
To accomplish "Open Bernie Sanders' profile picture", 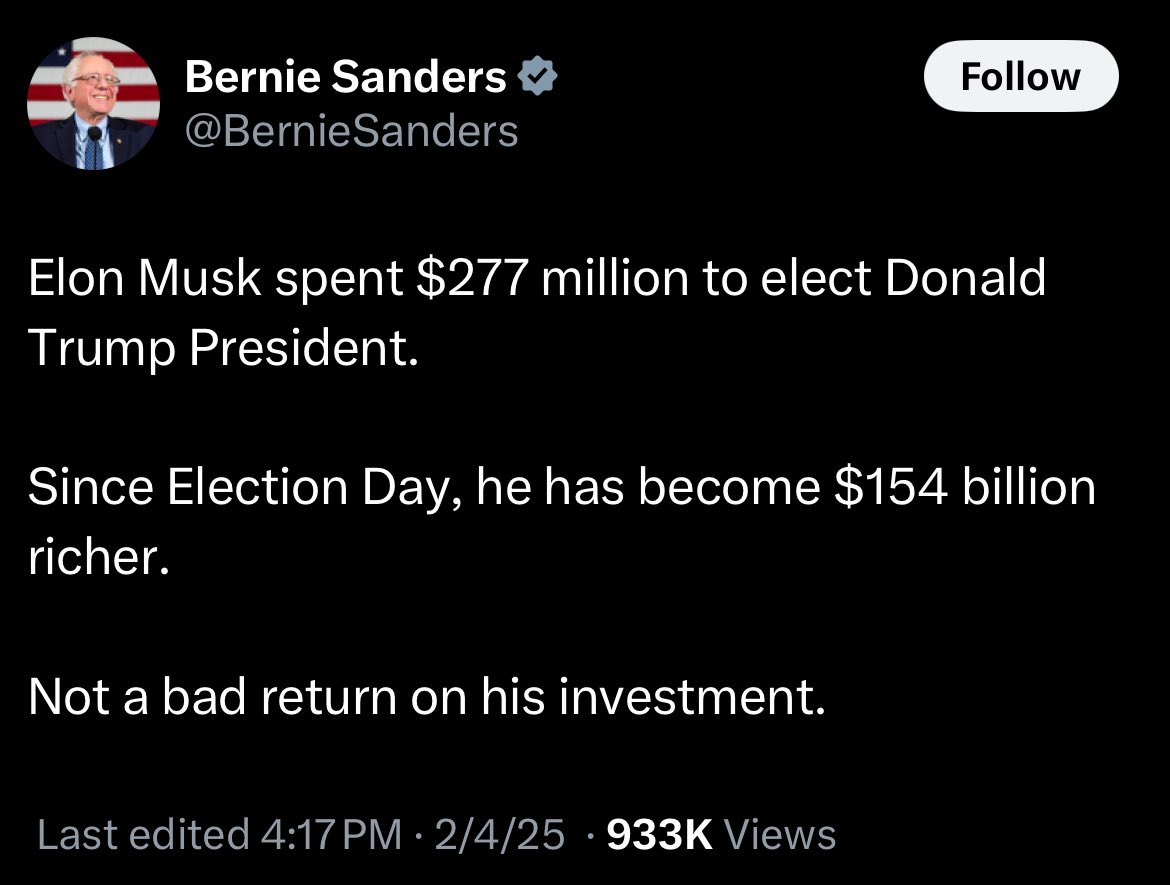I will (93, 103).
